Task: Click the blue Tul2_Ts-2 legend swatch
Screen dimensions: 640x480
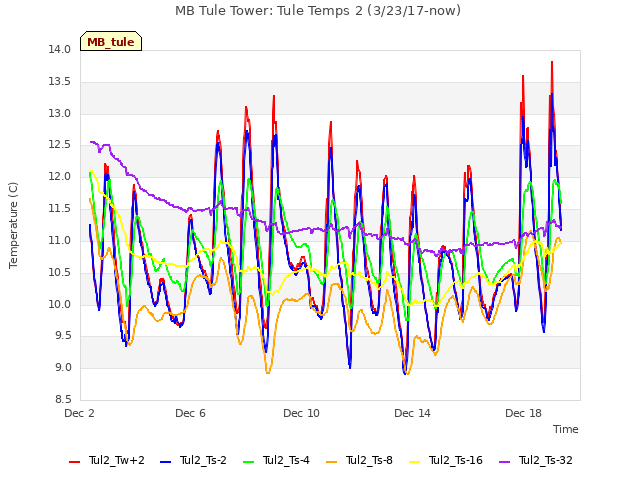Action: tap(166, 462)
